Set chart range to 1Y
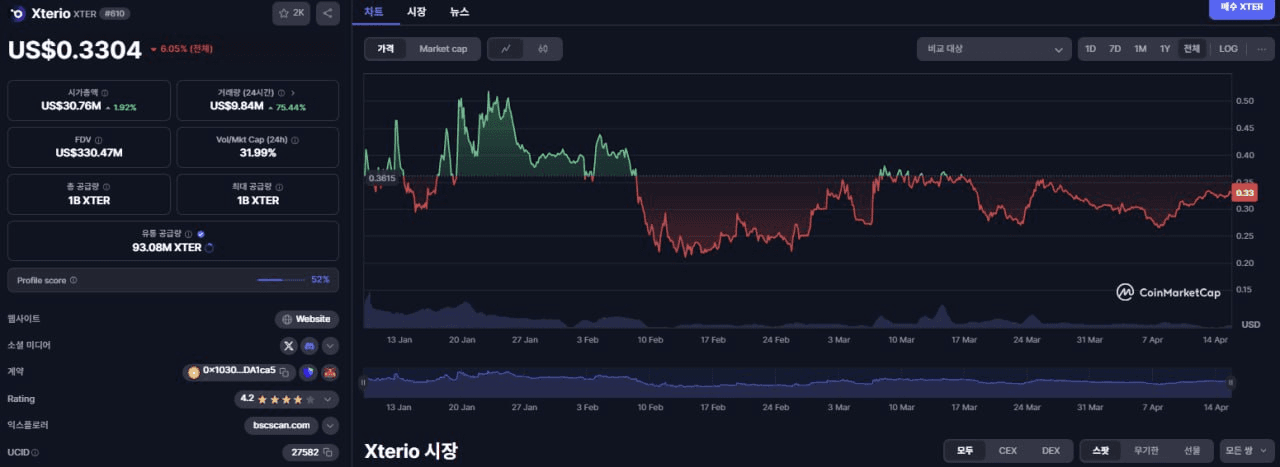 click(1165, 49)
